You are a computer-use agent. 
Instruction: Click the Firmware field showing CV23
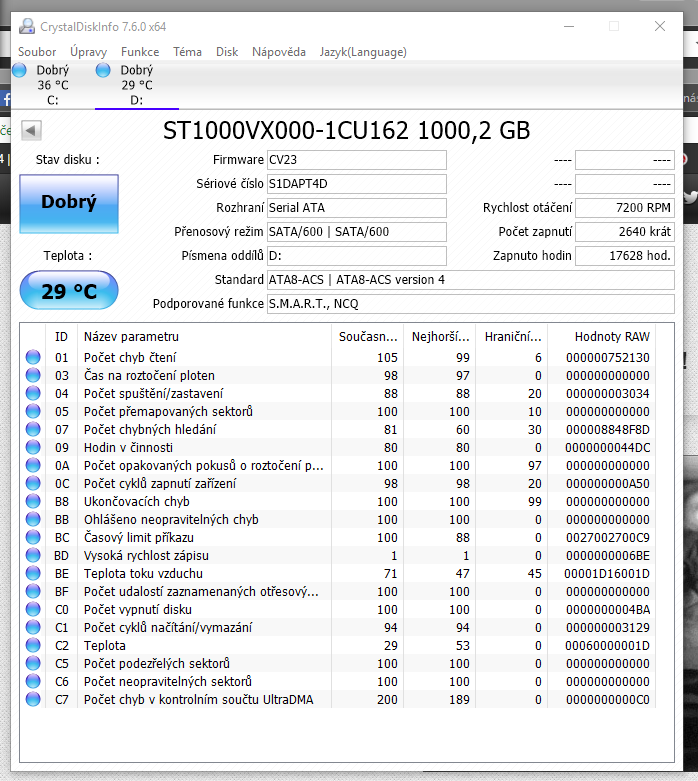(x=356, y=160)
